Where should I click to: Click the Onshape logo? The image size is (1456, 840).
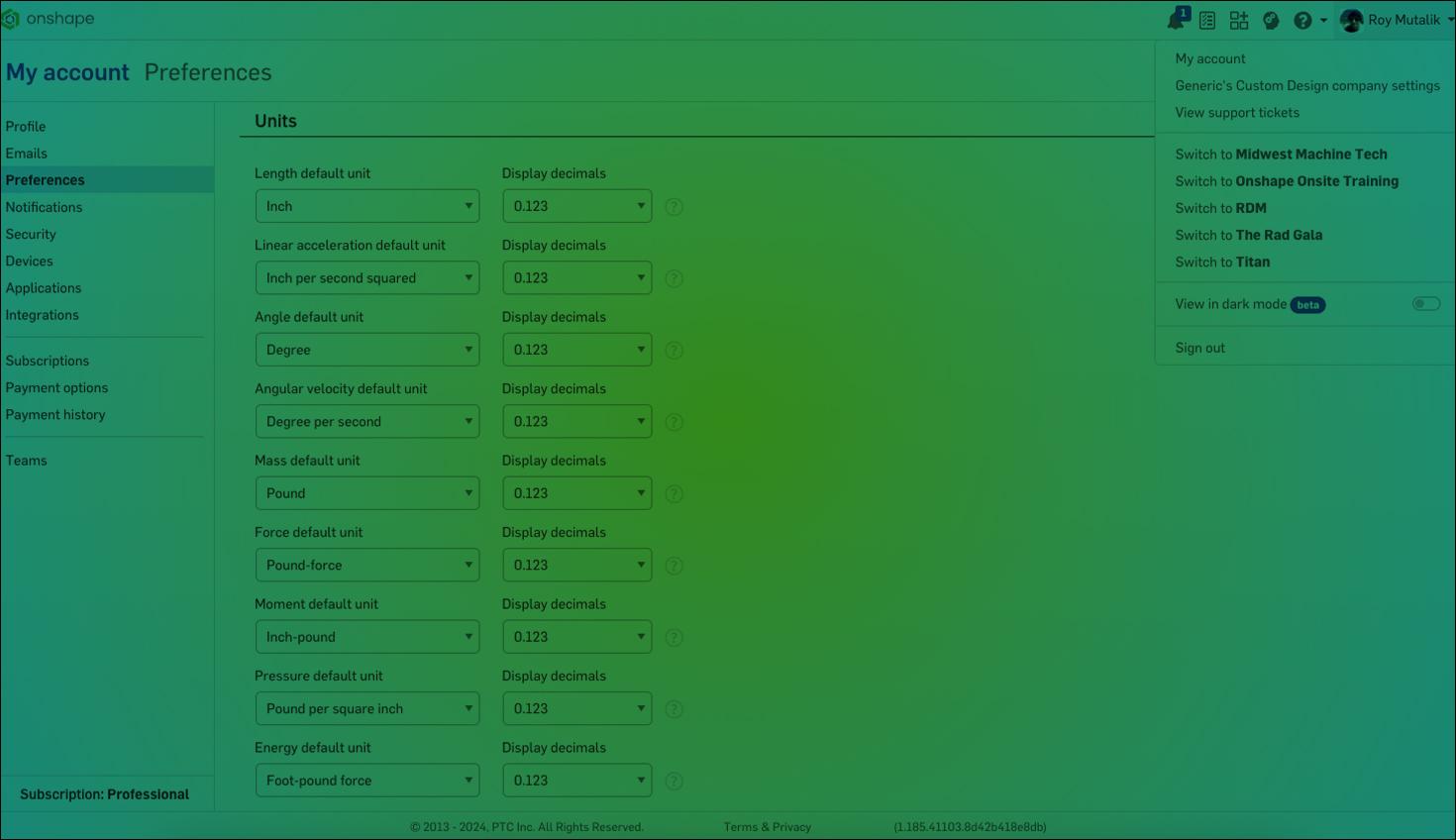[50, 19]
